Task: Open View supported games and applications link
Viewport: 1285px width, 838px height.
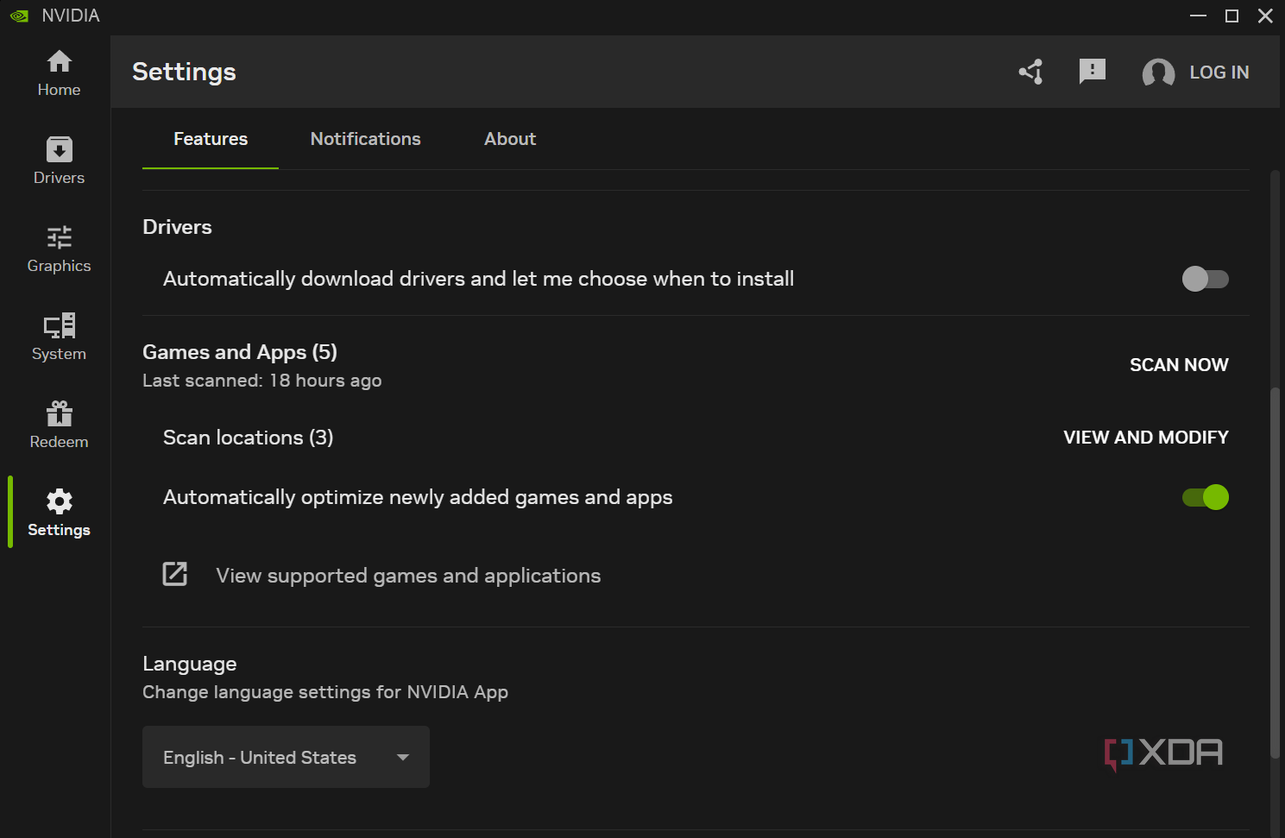Action: pyautogui.click(x=408, y=576)
